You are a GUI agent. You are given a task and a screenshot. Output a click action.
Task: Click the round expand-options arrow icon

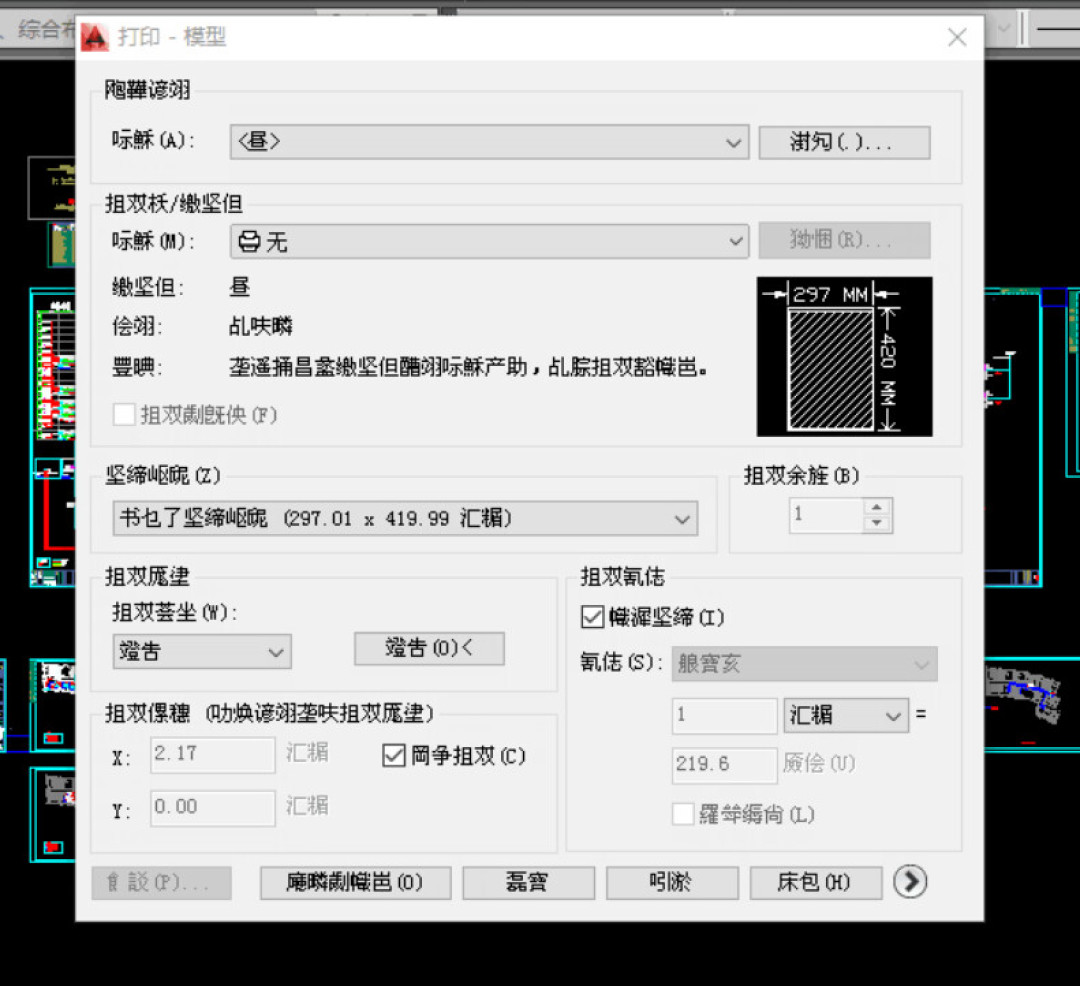pos(910,882)
